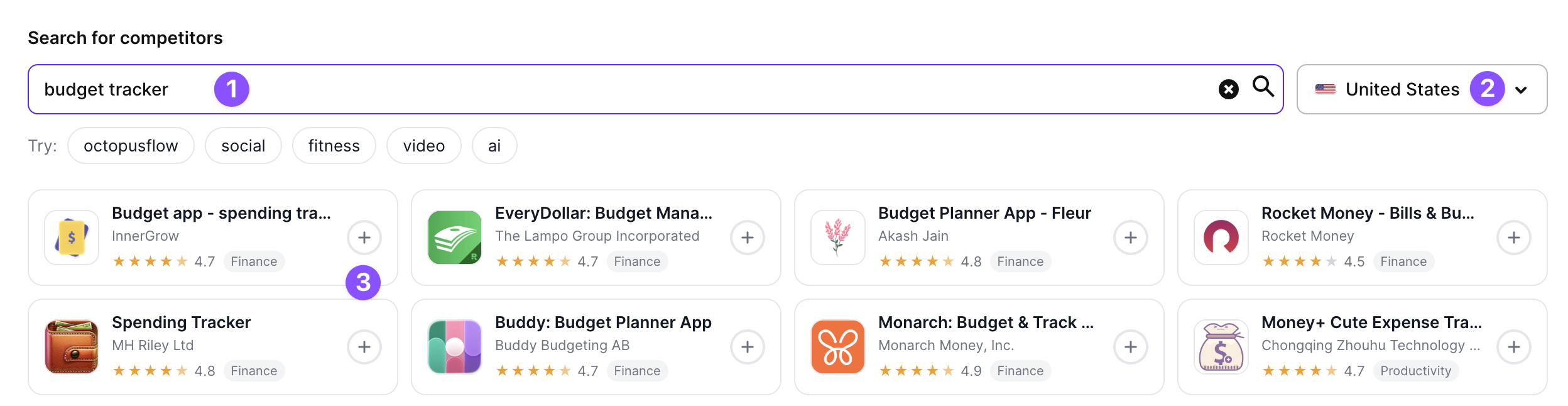
Task: Choose the fitness suggestion chip
Action: pyautogui.click(x=334, y=146)
